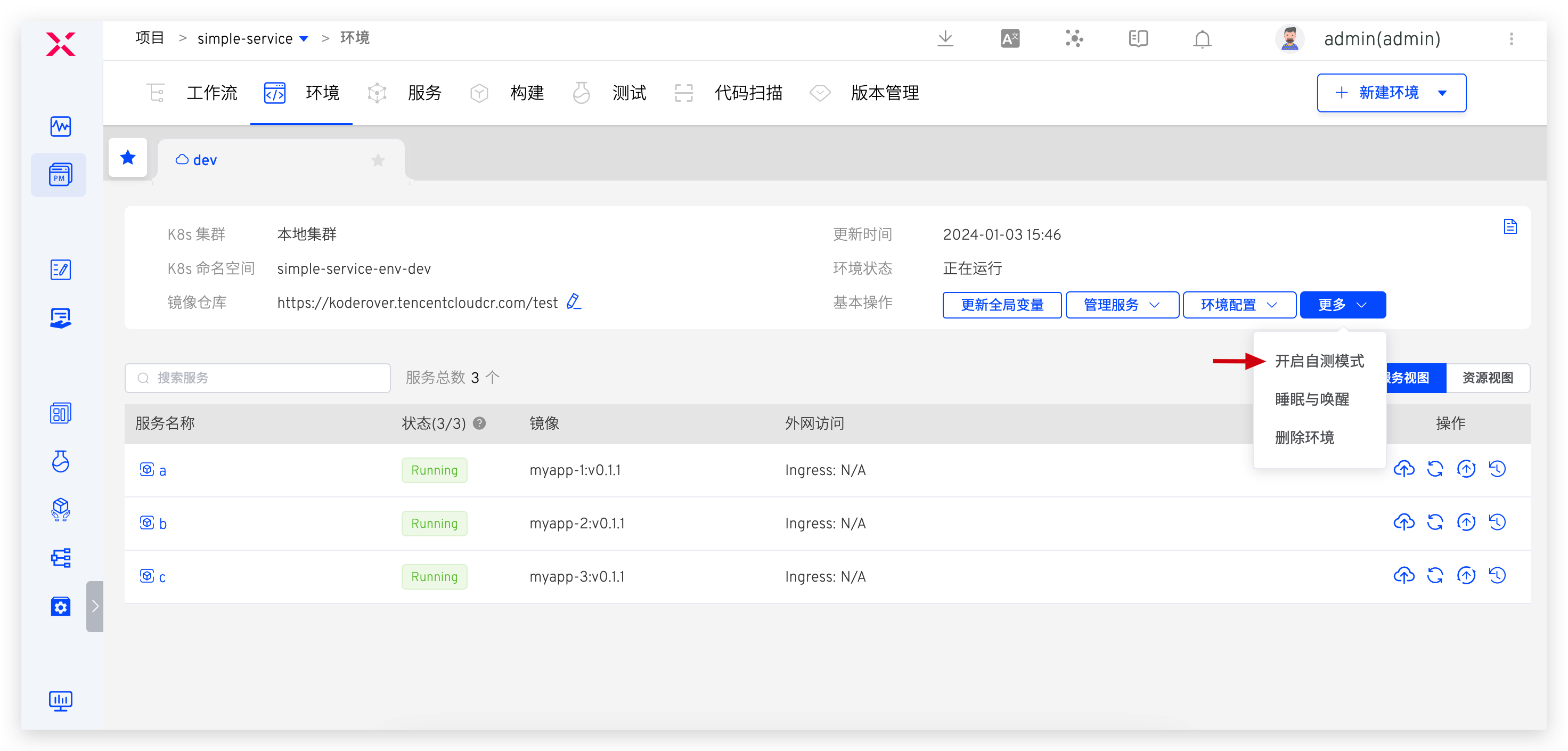Click the 更新全局变量 button

(1001, 305)
